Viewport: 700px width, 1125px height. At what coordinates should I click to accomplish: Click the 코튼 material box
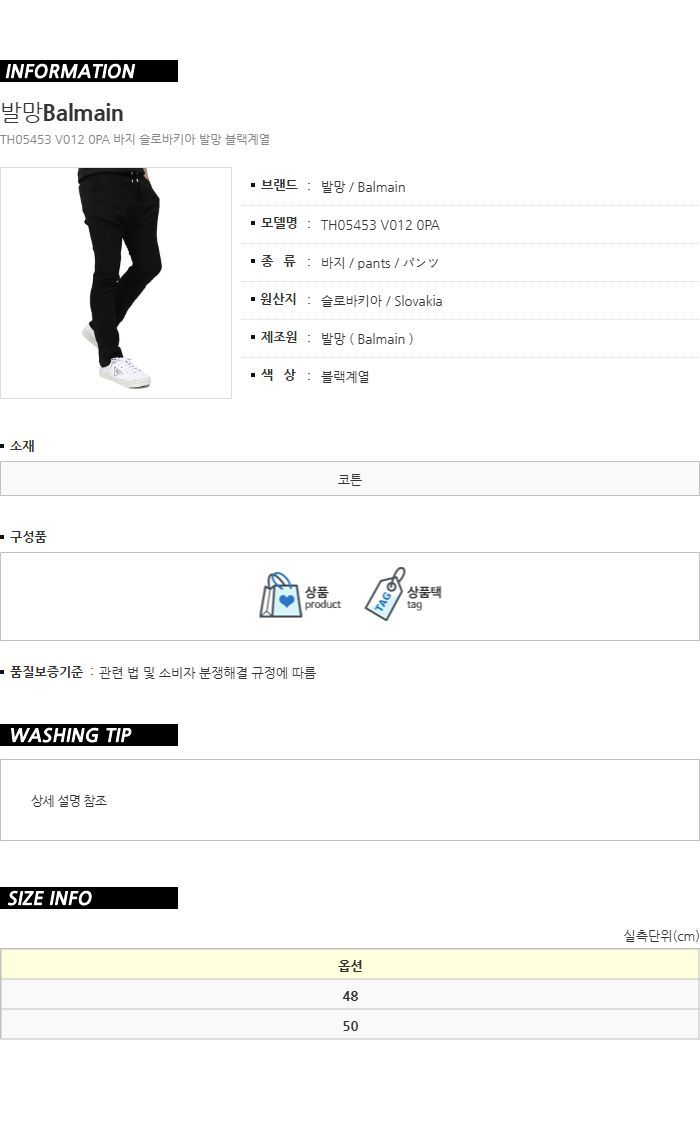coord(350,479)
